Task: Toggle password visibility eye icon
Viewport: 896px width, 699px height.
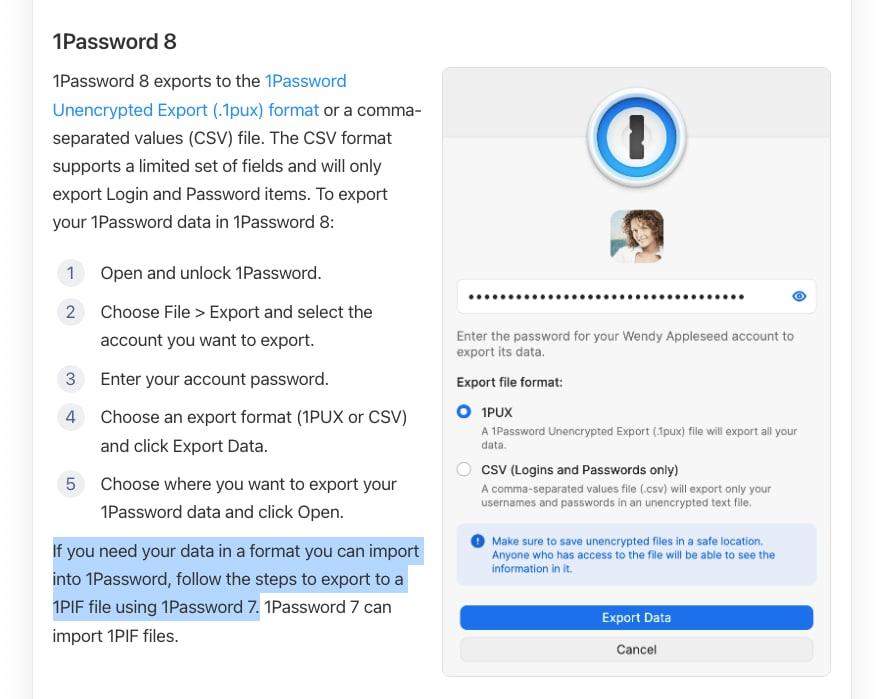Action: pyautogui.click(x=799, y=297)
